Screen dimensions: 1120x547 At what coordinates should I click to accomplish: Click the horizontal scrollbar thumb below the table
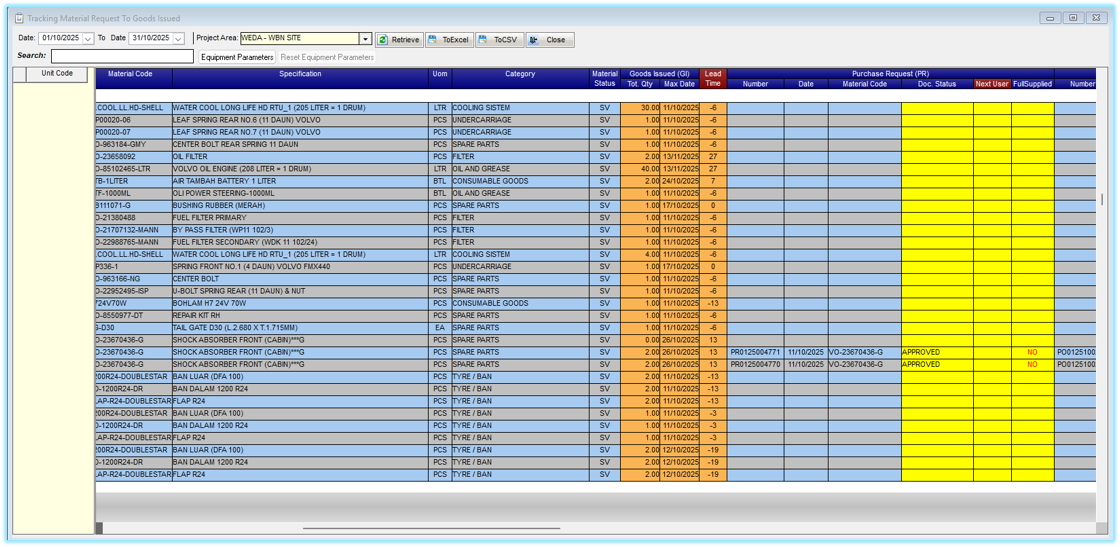click(x=431, y=528)
